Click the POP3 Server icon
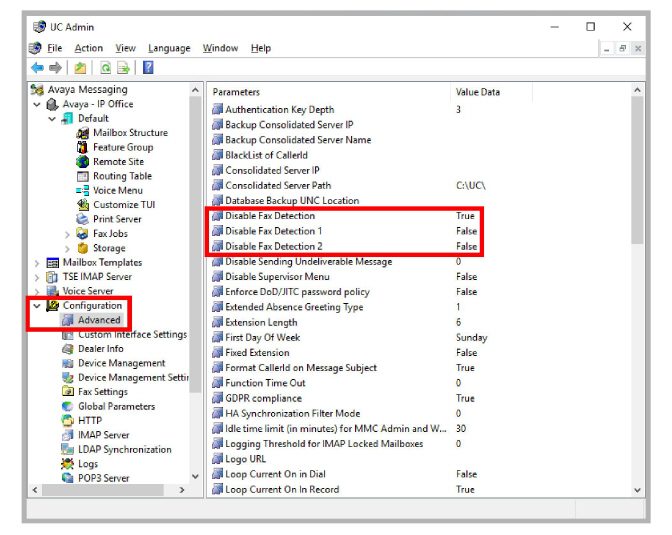 coord(67,478)
